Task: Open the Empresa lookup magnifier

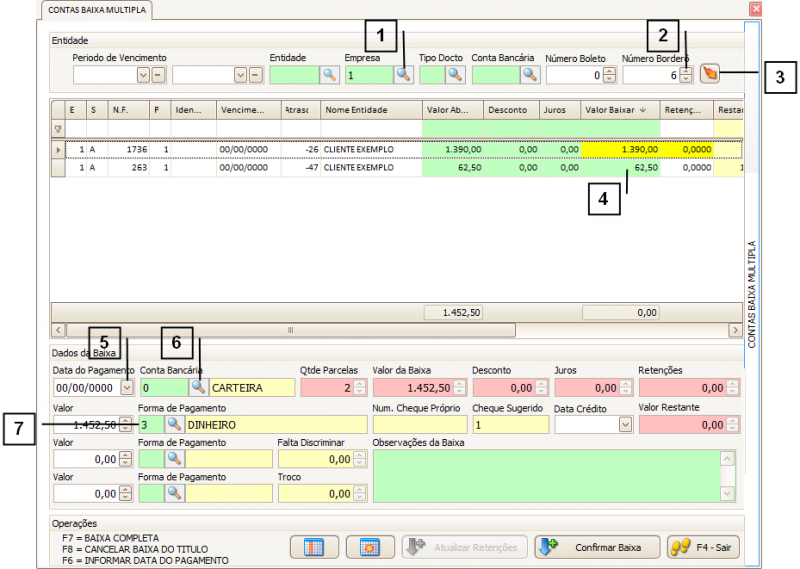Action: click(x=403, y=74)
